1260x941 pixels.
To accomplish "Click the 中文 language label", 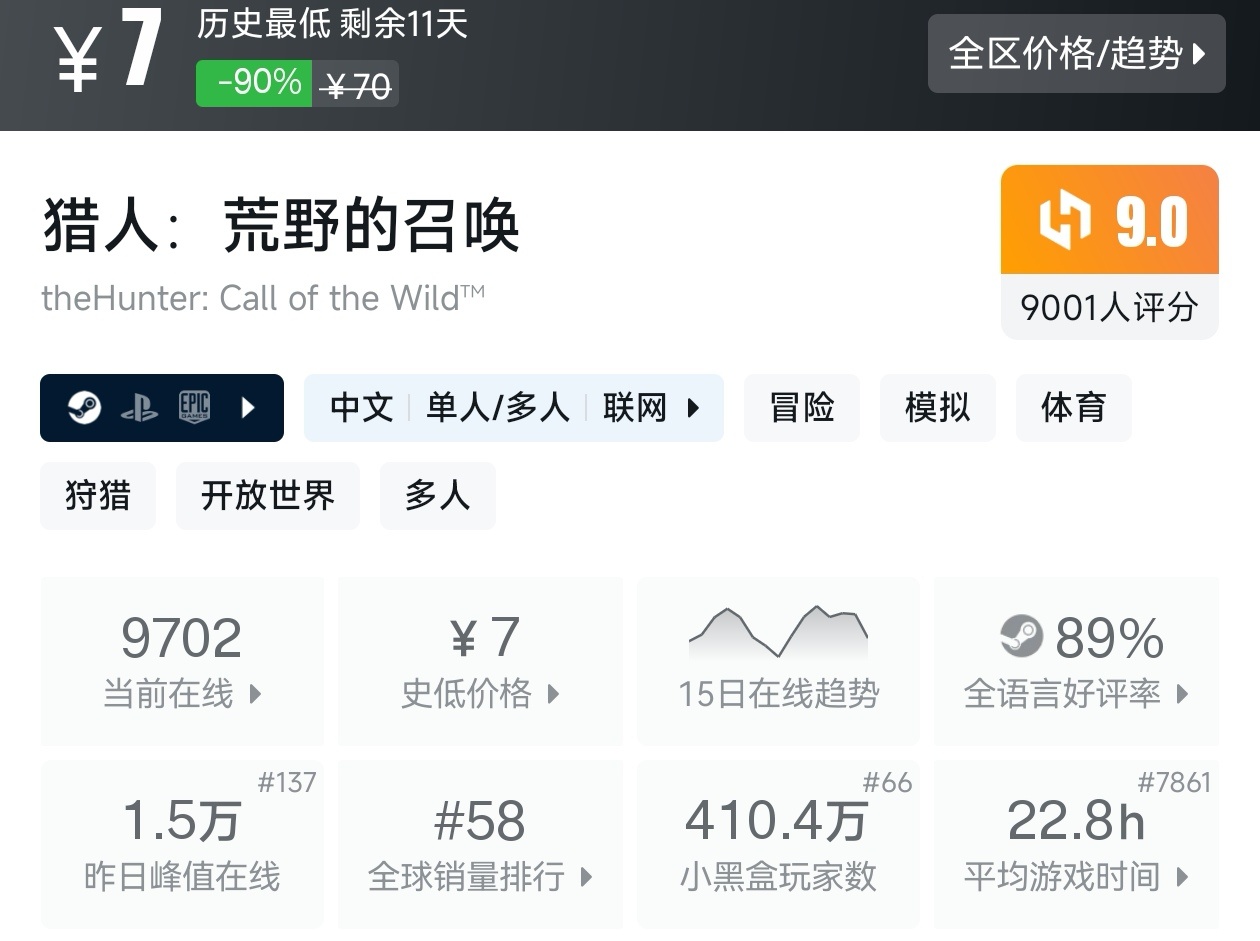I will pyautogui.click(x=362, y=408).
